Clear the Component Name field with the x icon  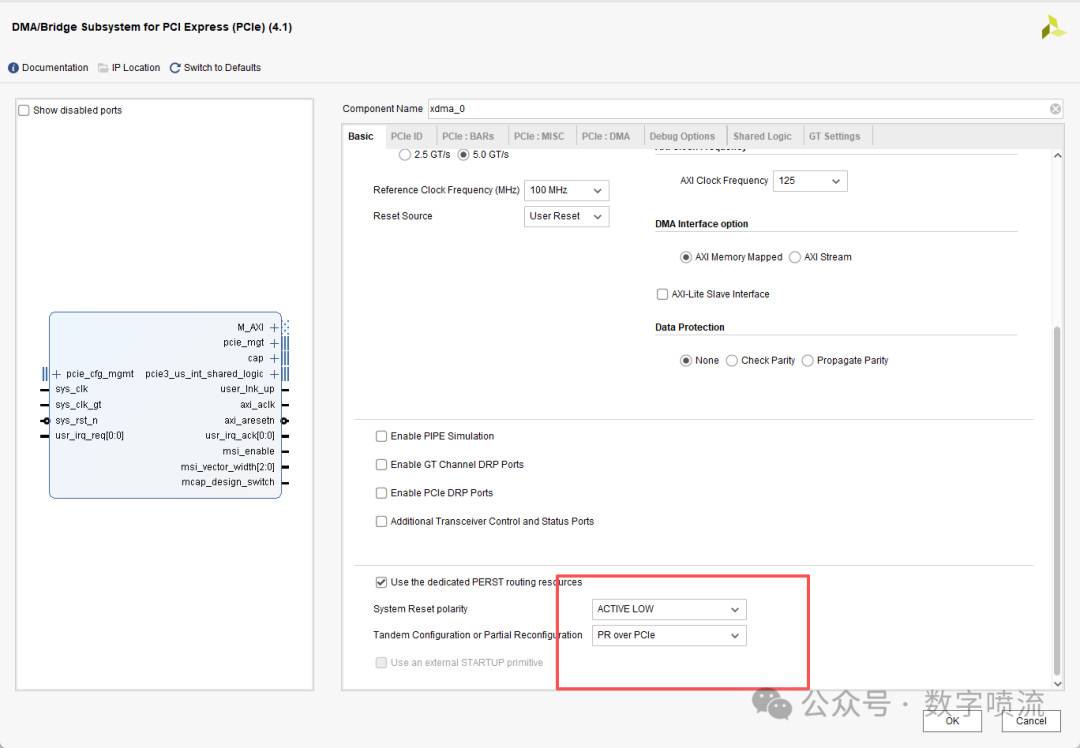[1055, 109]
